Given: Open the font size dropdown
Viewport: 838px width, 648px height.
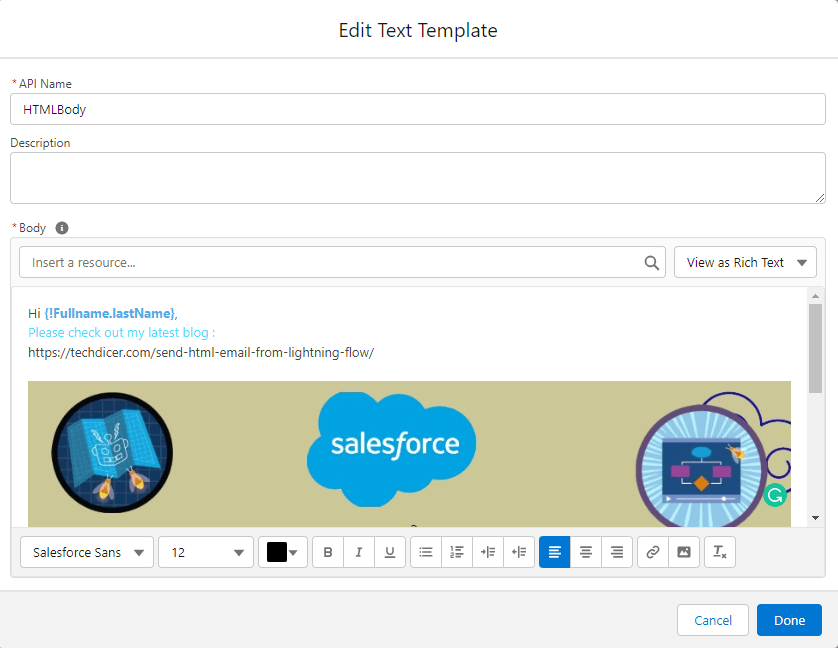Looking at the screenshot, I should pyautogui.click(x=205, y=551).
